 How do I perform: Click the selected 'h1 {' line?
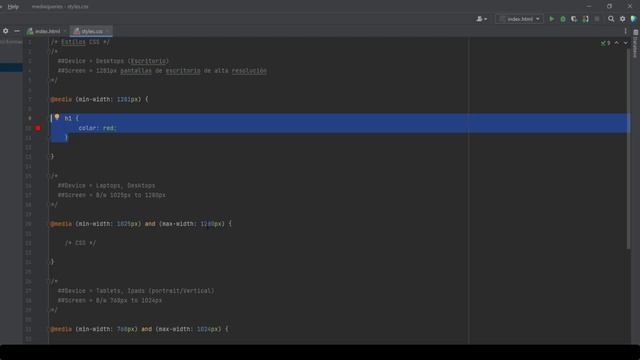click(71, 118)
